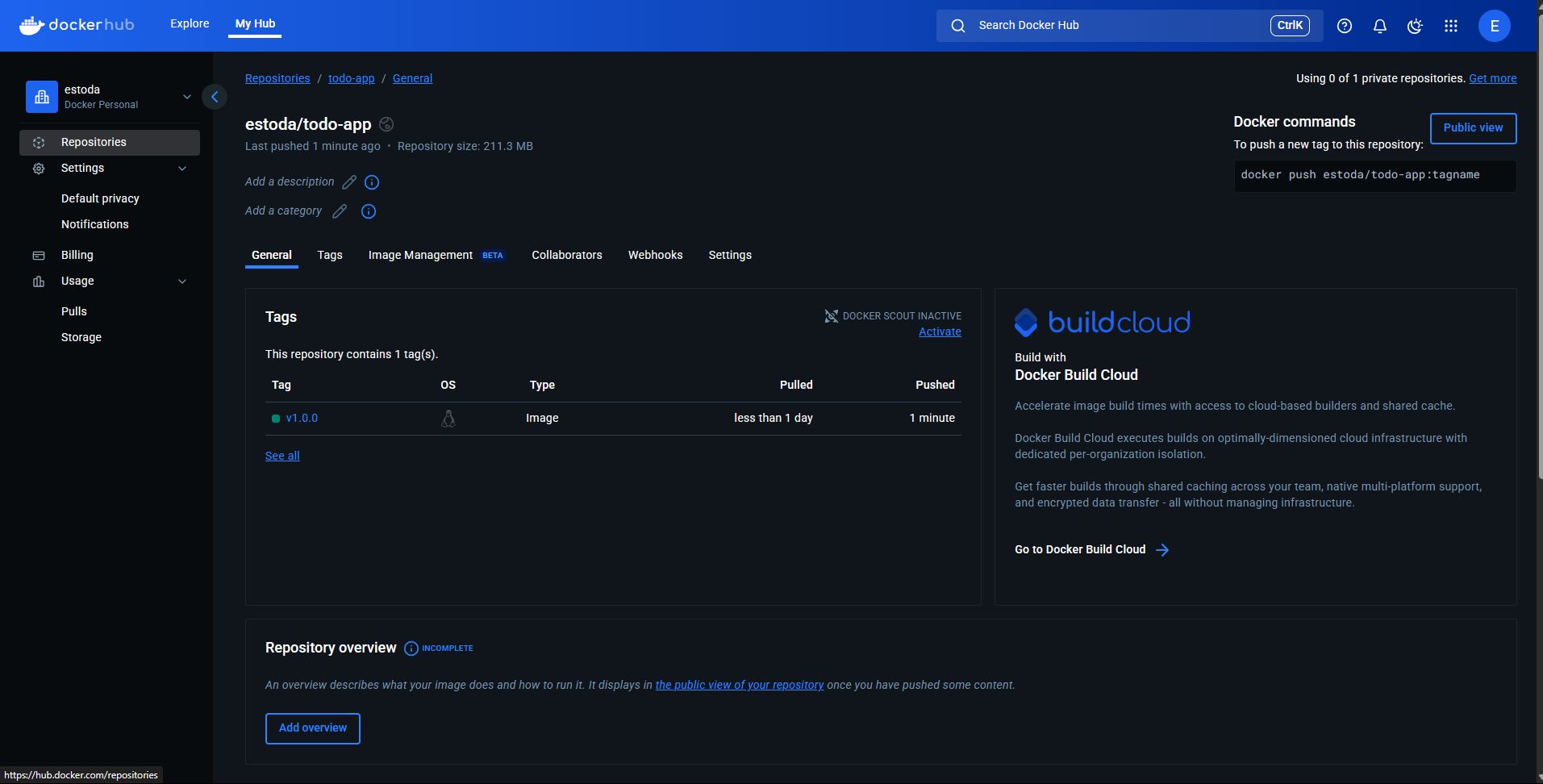This screenshot has height=784, width=1543.
Task: Click the info icon beside Add a category
Action: point(369,211)
